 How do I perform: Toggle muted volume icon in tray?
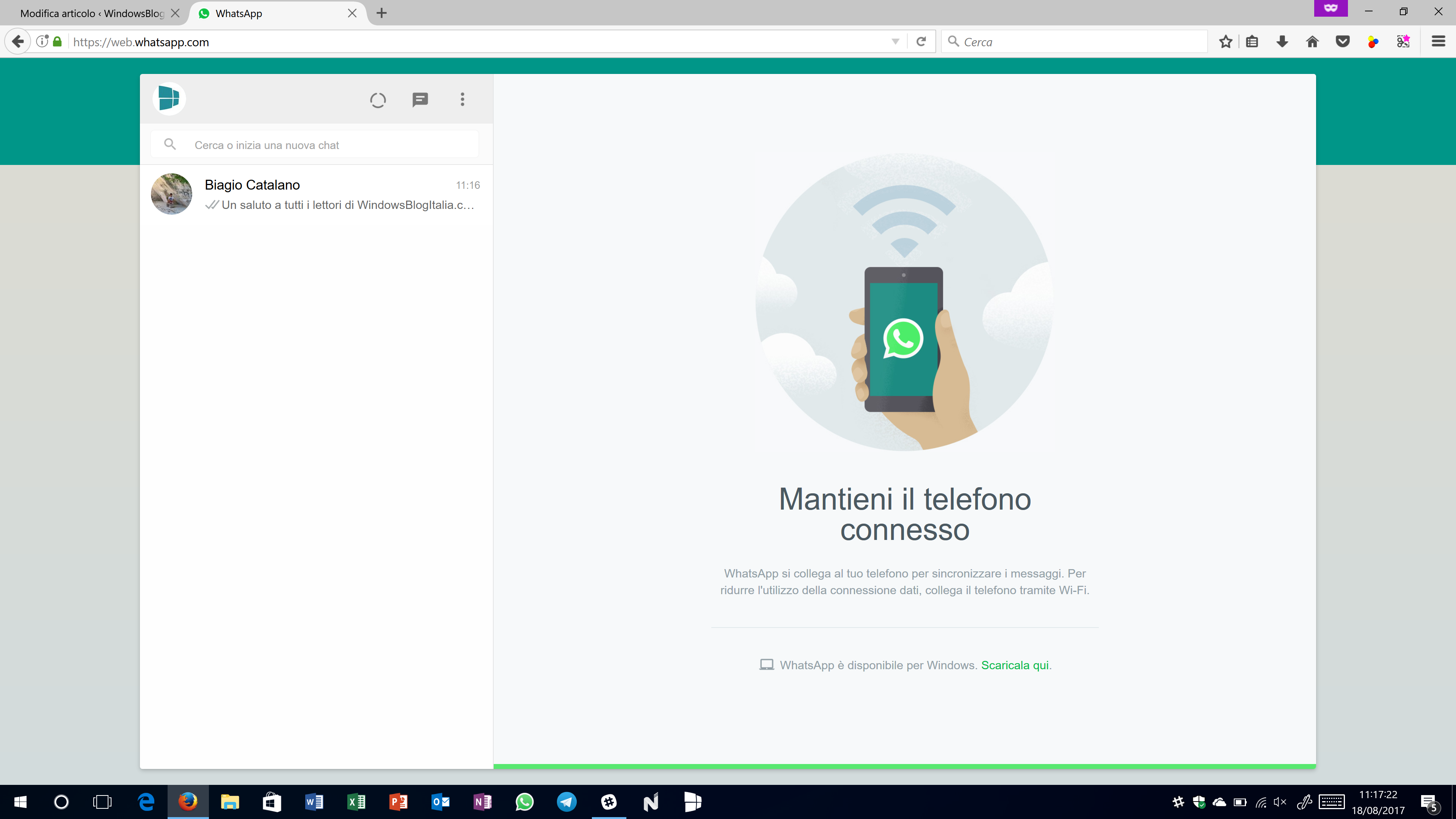pos(1280,802)
